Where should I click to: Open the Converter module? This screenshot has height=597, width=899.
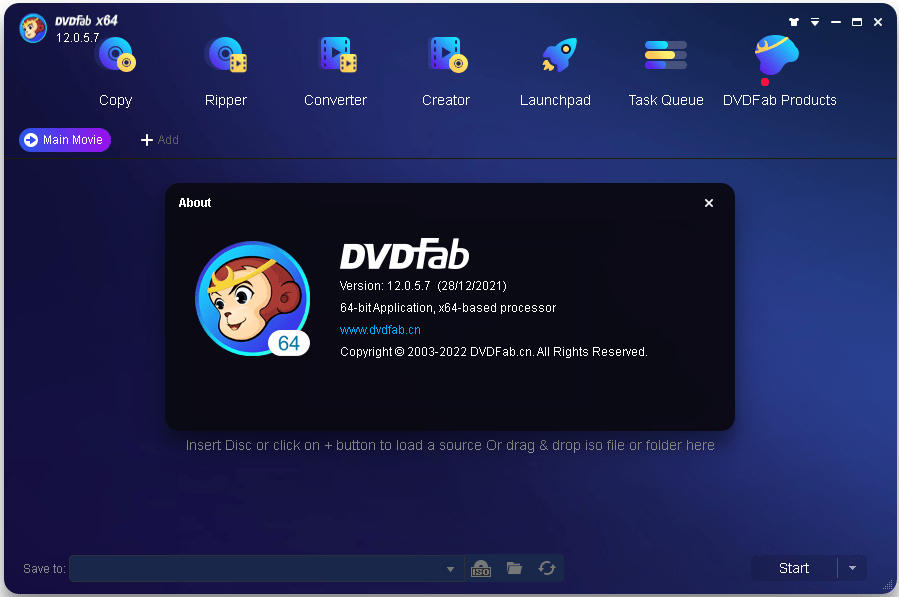point(336,72)
